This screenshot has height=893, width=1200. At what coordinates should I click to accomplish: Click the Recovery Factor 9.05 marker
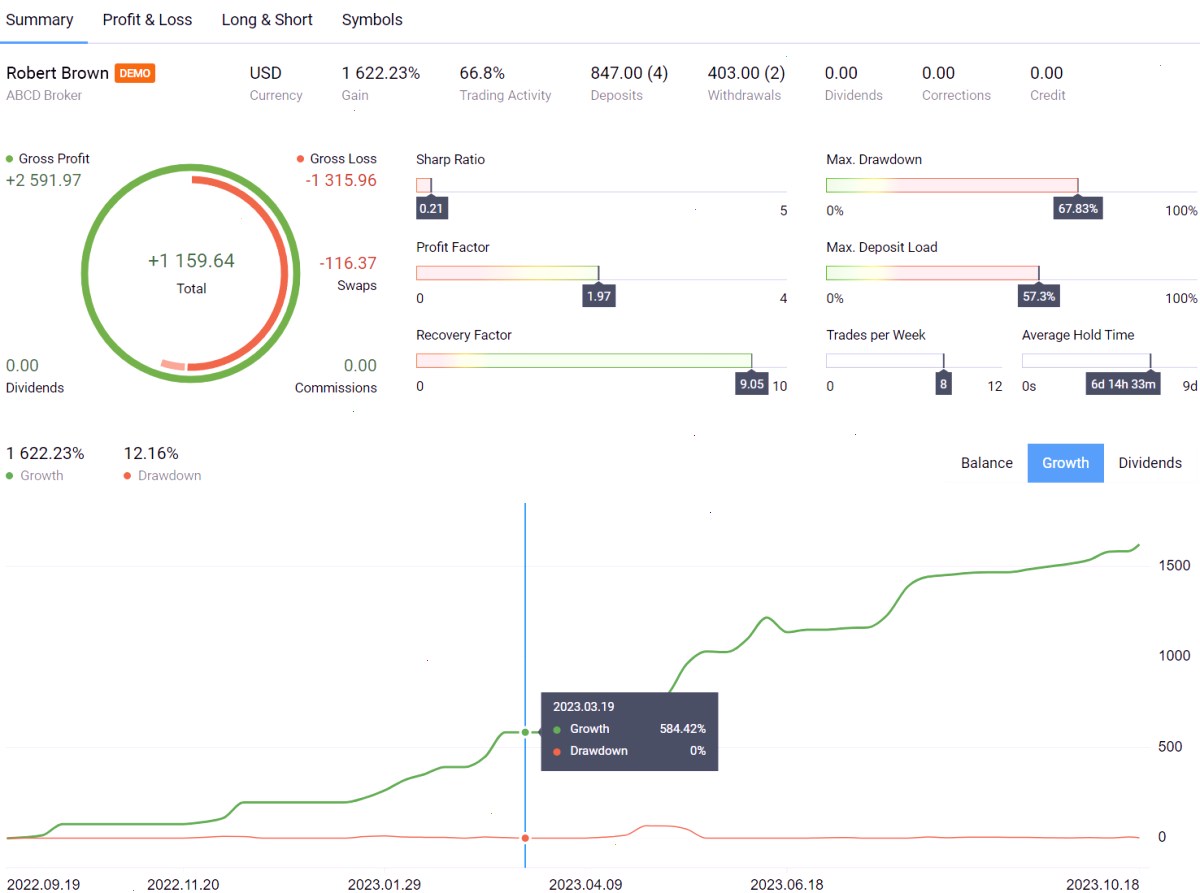point(752,384)
